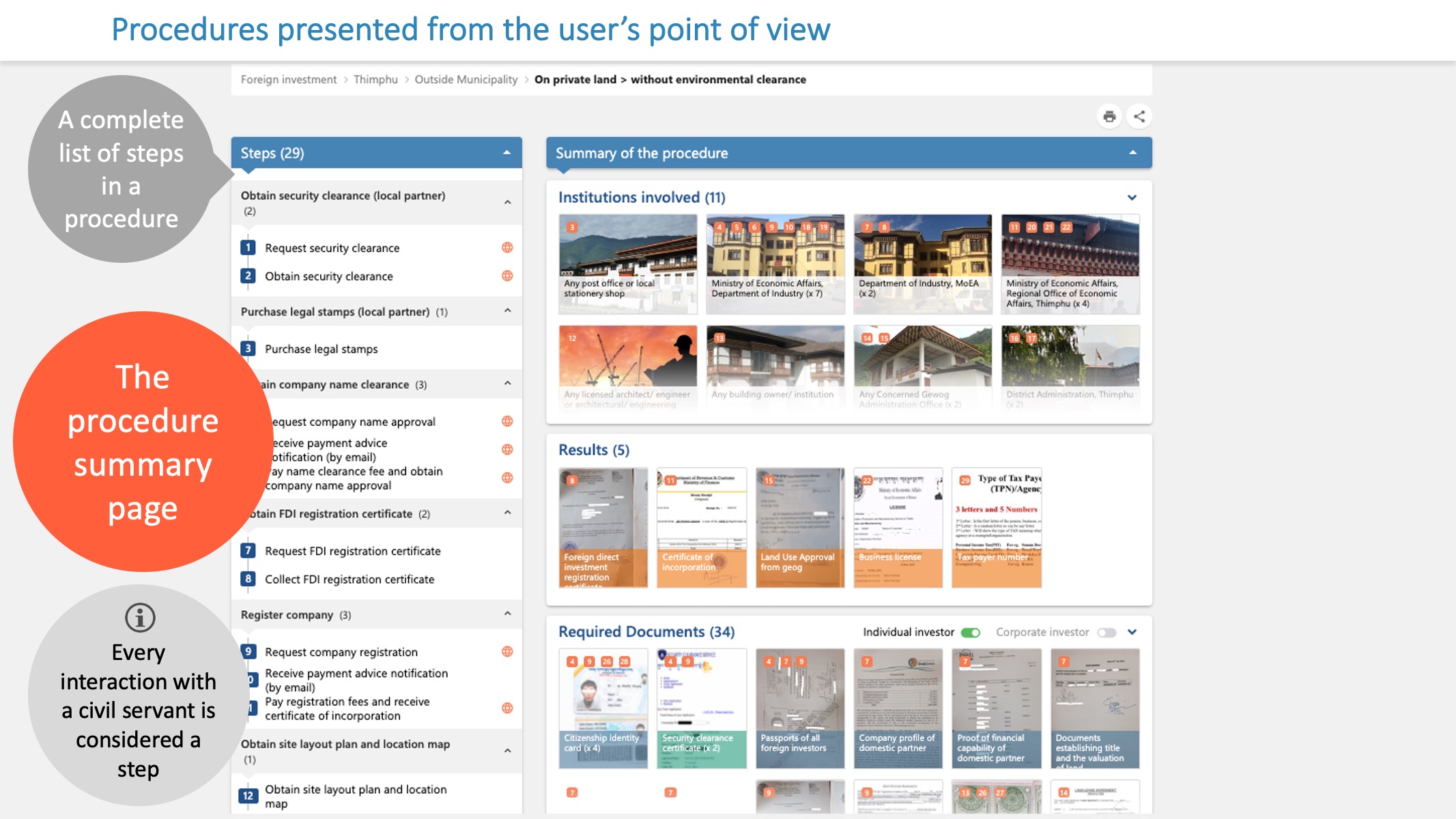This screenshot has height=819, width=1456.
Task: Collapse Purchase legal stamps group
Action: (507, 311)
